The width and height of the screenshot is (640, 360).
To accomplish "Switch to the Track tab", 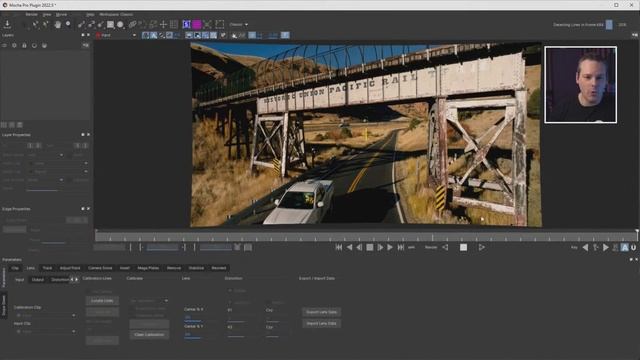I will coord(47,268).
